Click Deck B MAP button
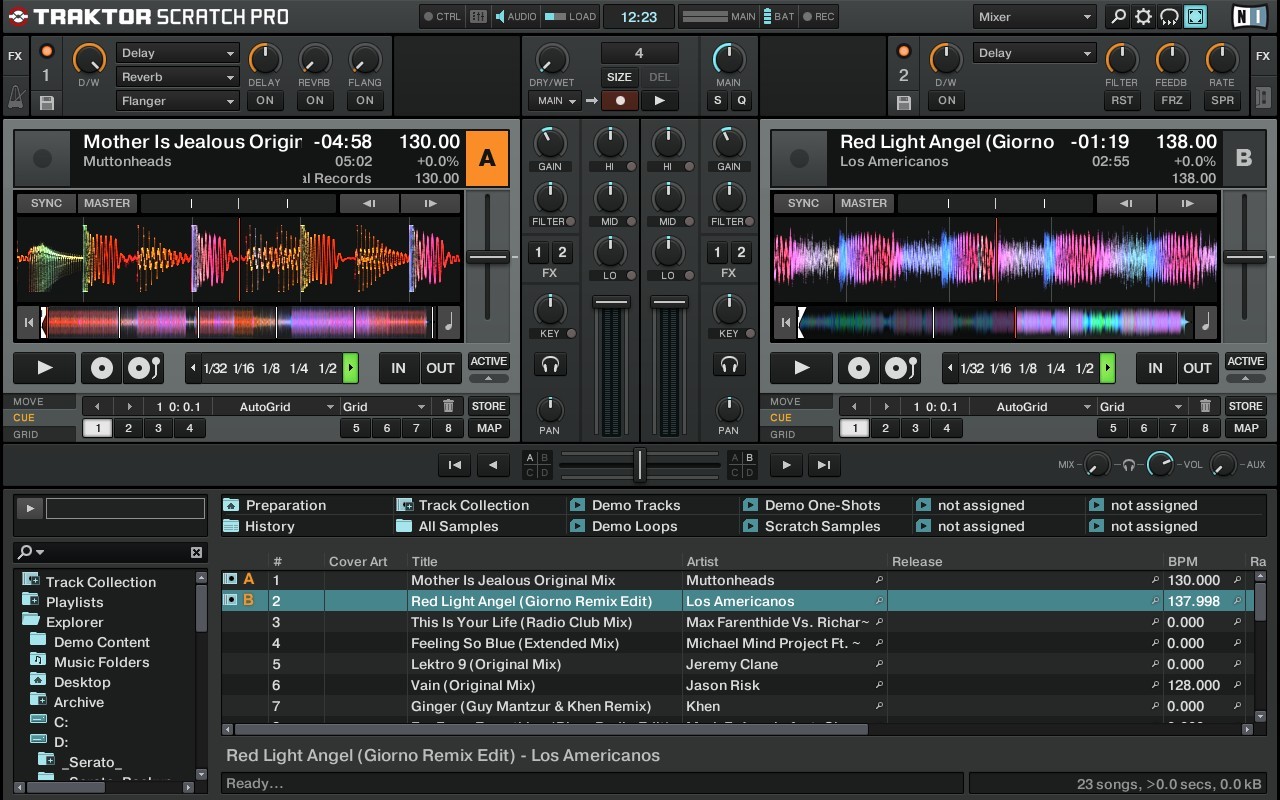Viewport: 1280px width, 800px height. point(1245,428)
